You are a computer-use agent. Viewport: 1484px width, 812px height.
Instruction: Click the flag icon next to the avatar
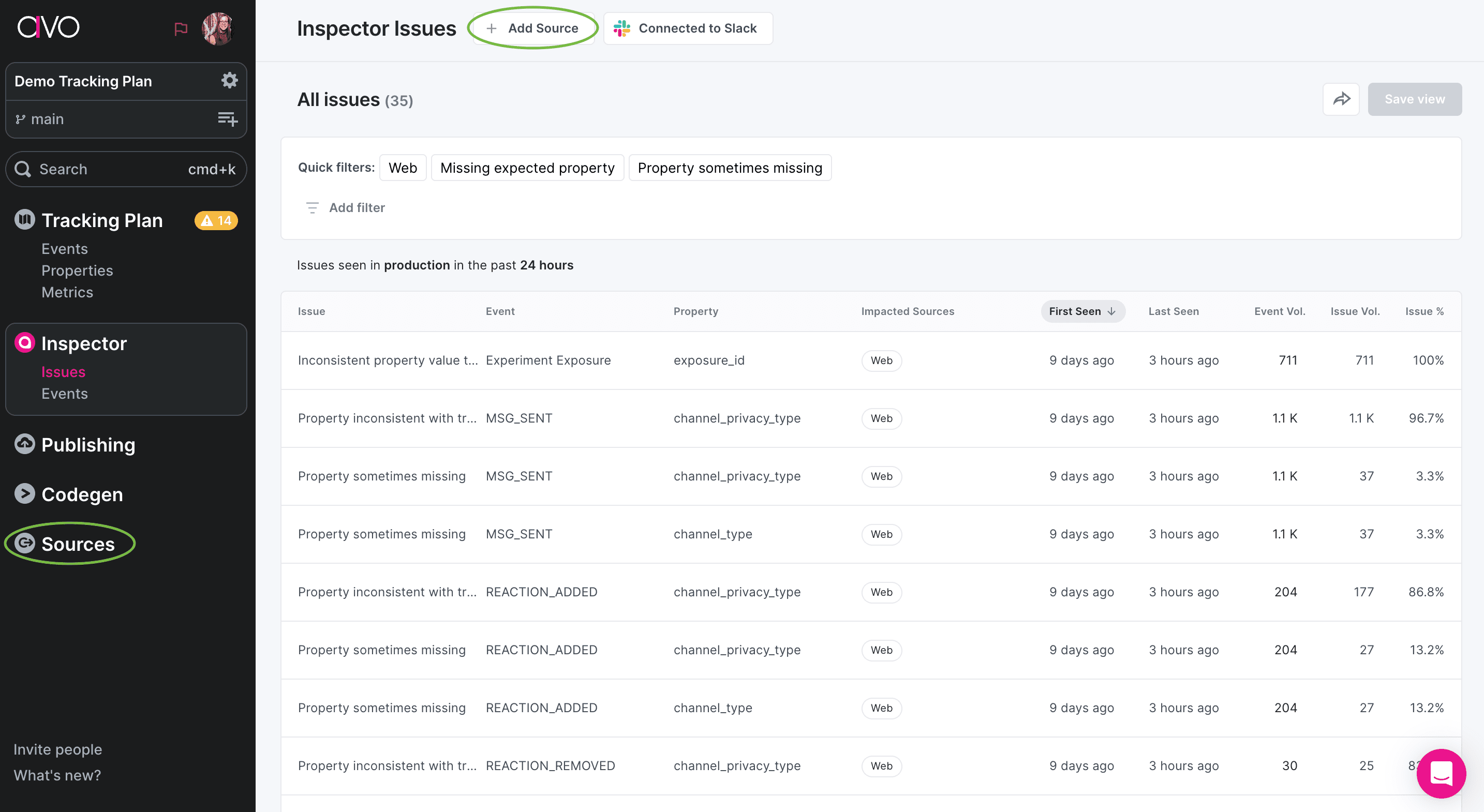pos(181,27)
